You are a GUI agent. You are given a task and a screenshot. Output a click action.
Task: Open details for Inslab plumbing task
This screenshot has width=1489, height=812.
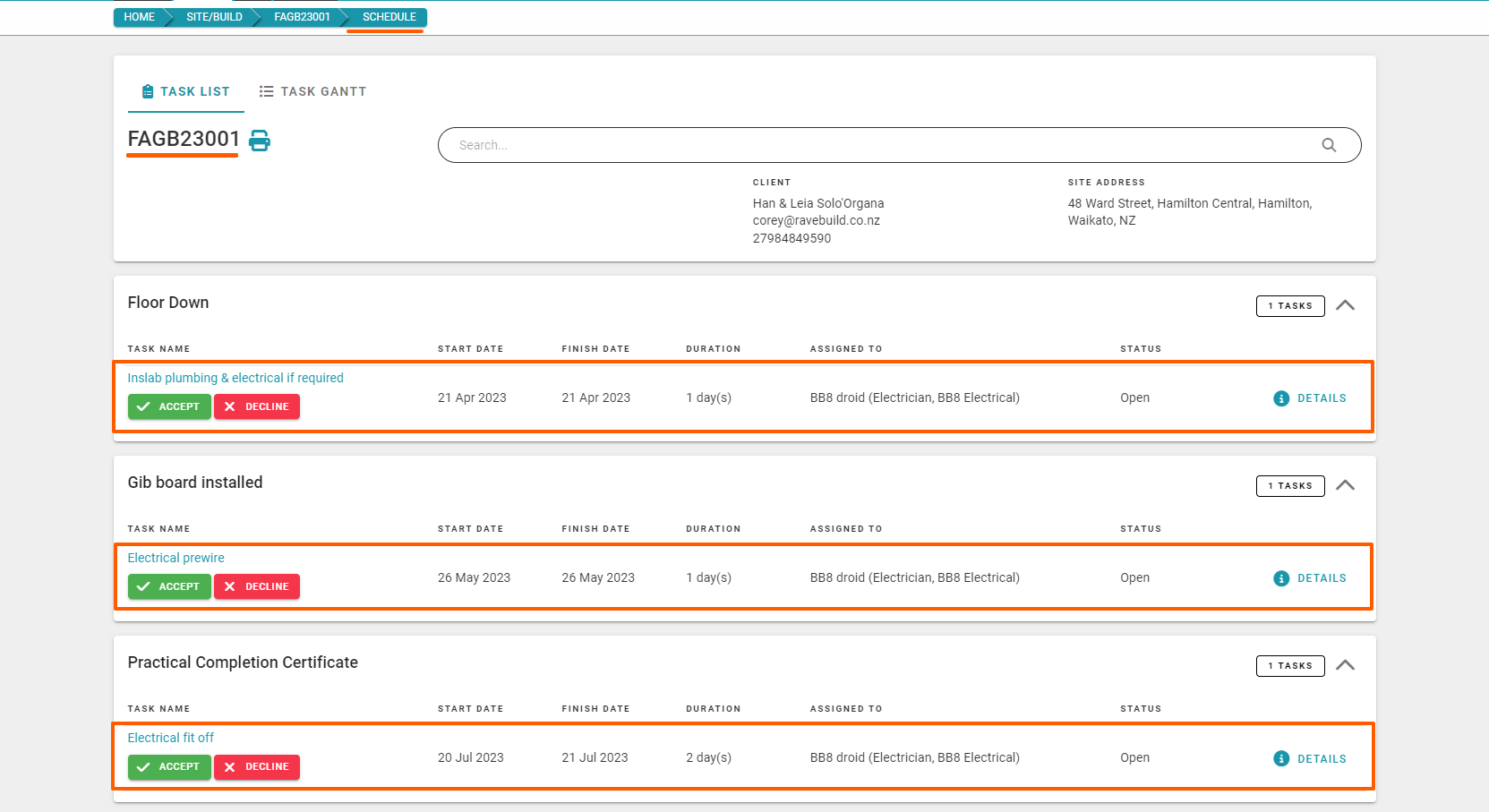click(x=1310, y=398)
